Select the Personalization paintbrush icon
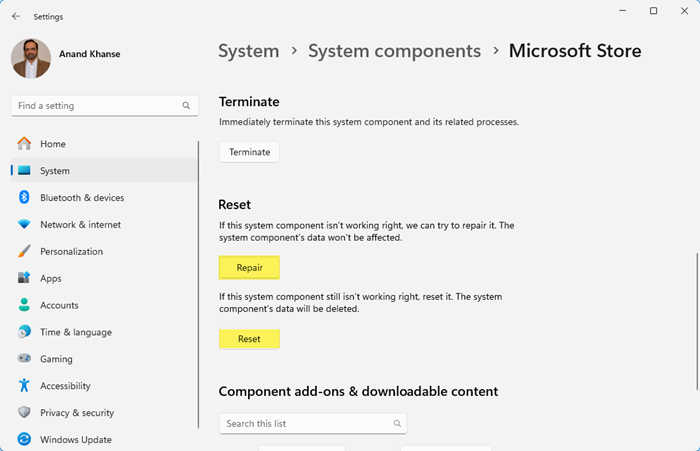This screenshot has width=700, height=451. pos(24,252)
